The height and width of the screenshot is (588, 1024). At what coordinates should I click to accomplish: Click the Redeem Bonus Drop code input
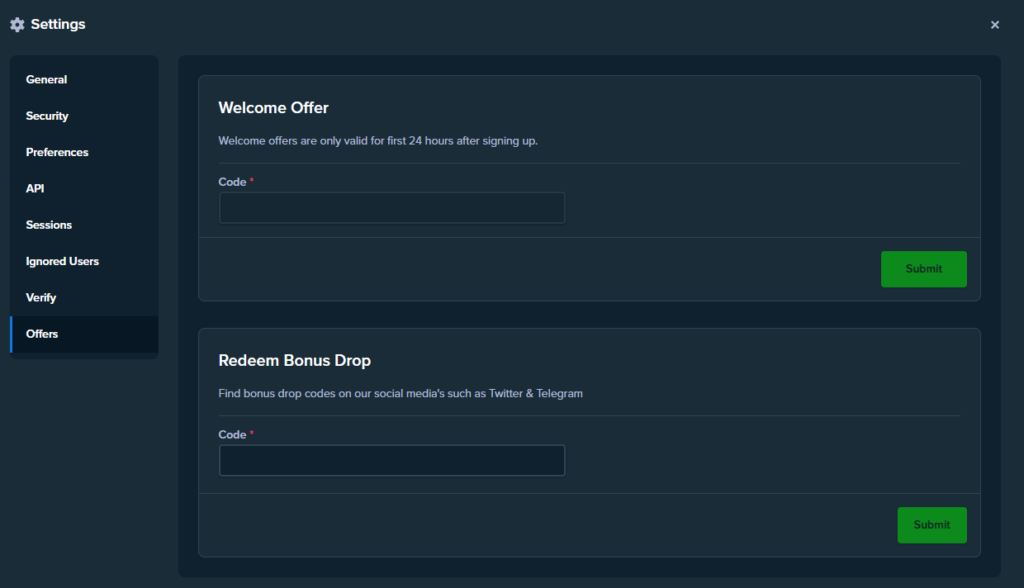[392, 460]
